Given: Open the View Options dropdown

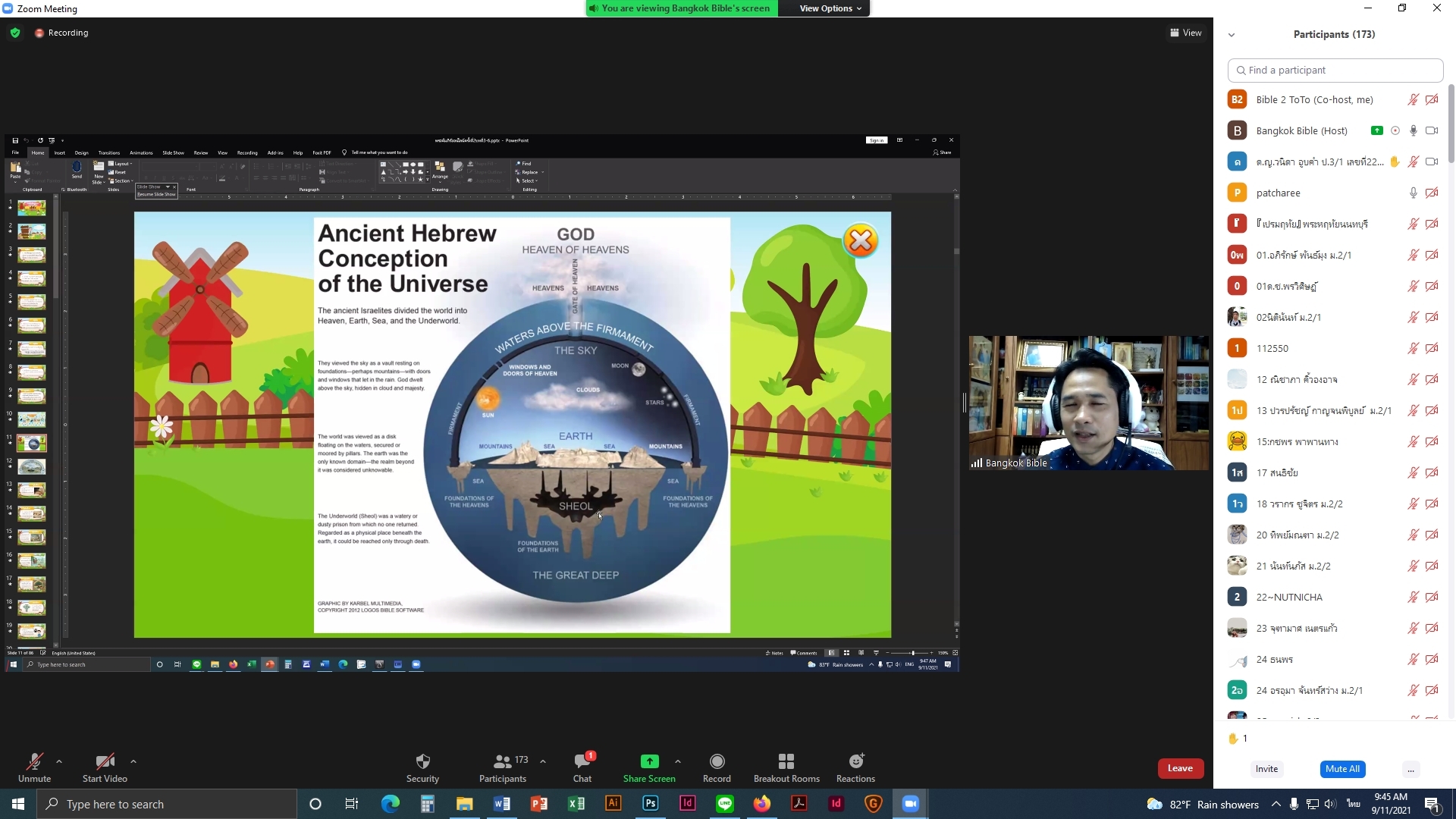Looking at the screenshot, I should point(830,8).
